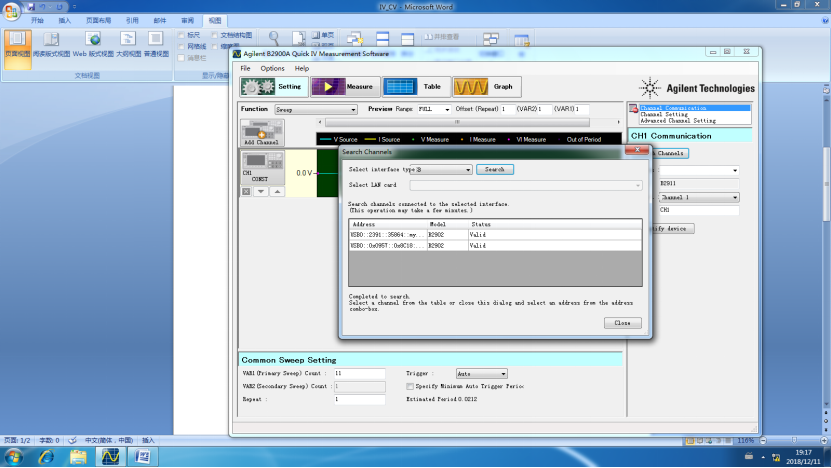Select the USB0::2391::35864 address row

coord(495,234)
